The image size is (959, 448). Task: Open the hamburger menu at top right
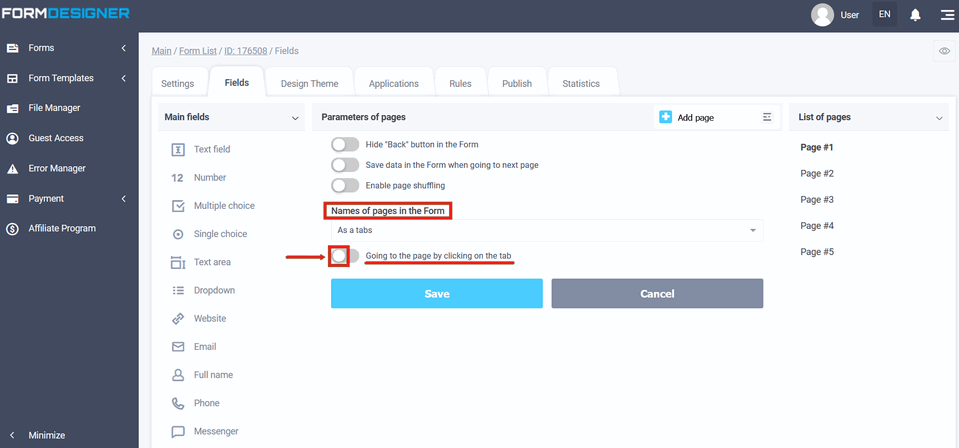coord(946,15)
